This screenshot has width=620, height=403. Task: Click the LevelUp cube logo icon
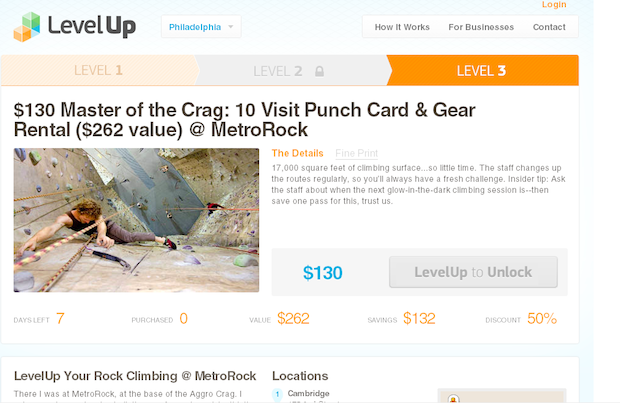click(27, 27)
